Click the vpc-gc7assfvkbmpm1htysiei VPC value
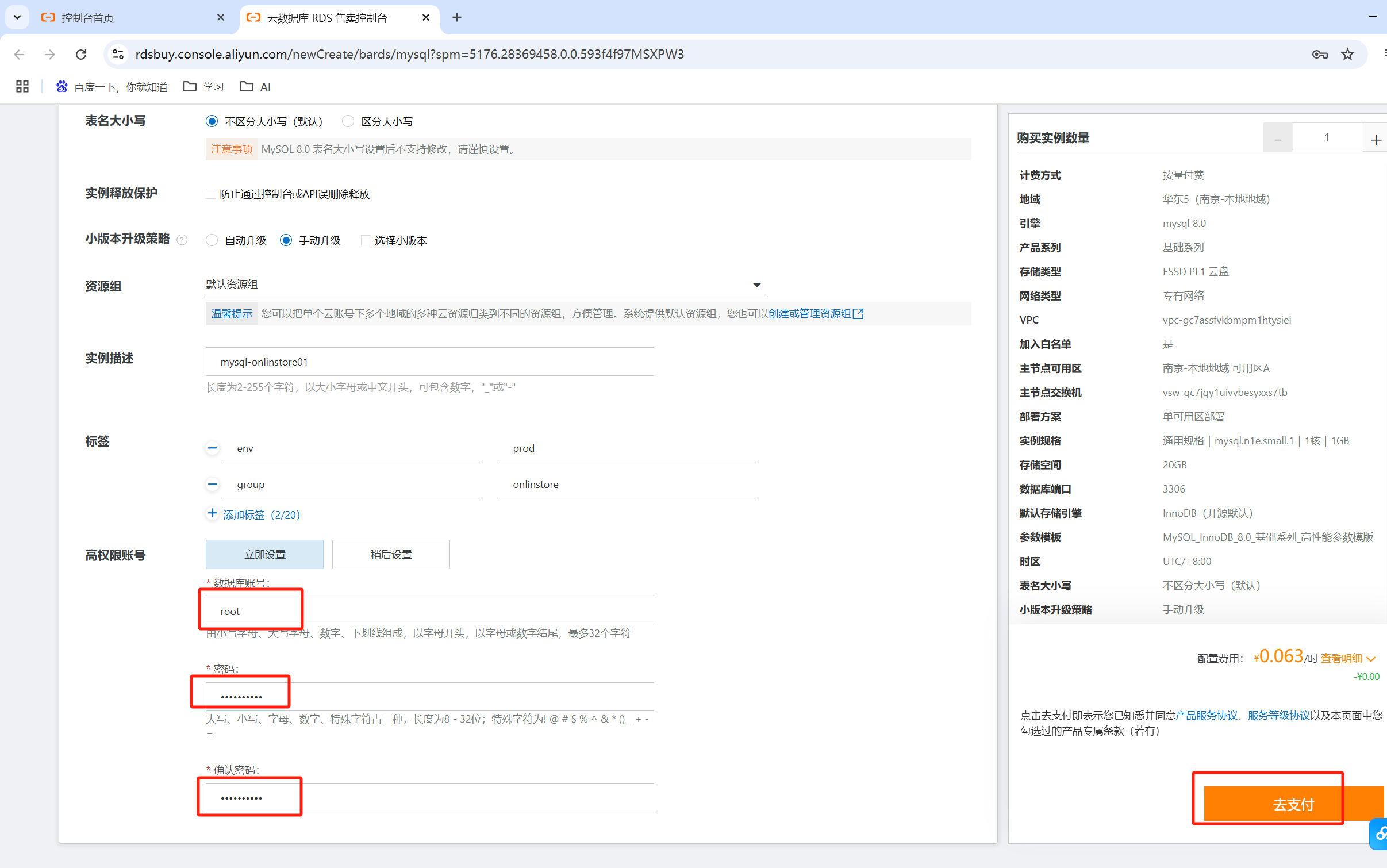Image resolution: width=1387 pixels, height=868 pixels. point(1227,320)
